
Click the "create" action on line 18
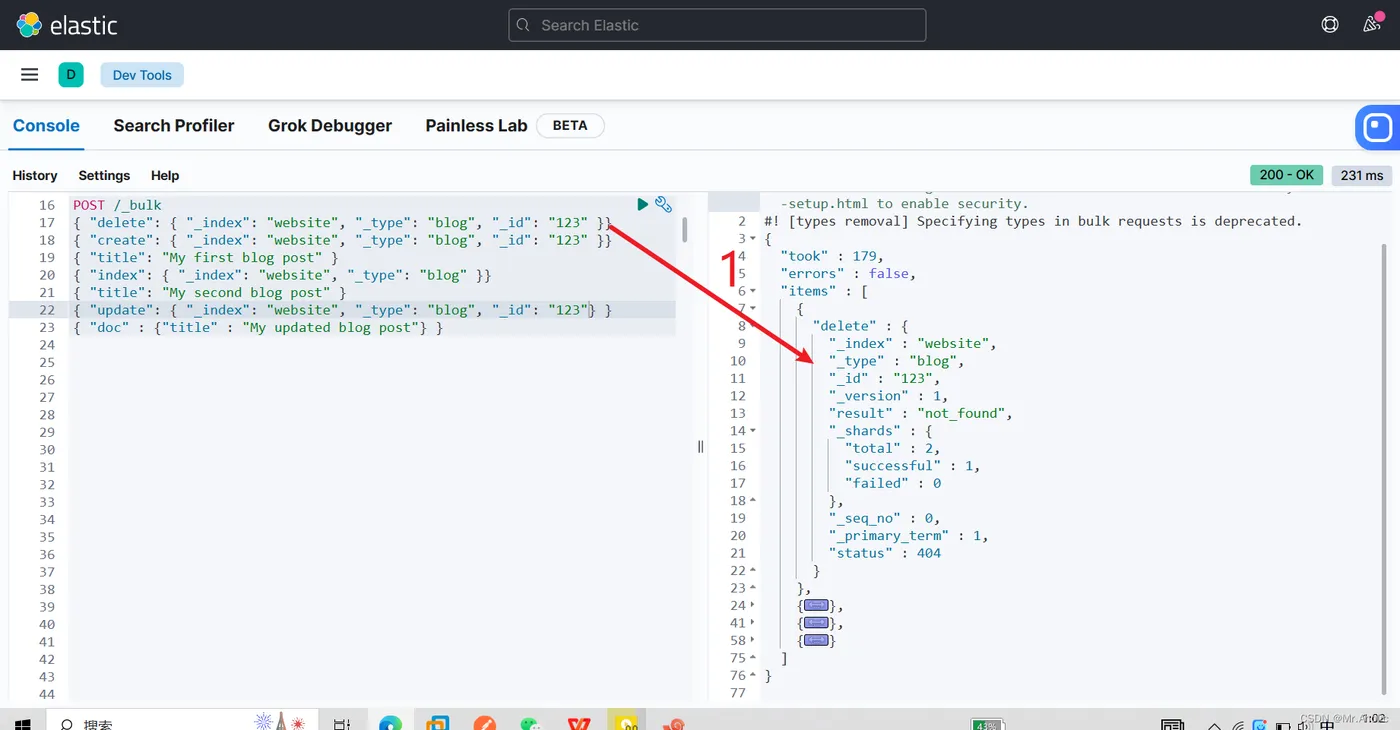[123, 240]
